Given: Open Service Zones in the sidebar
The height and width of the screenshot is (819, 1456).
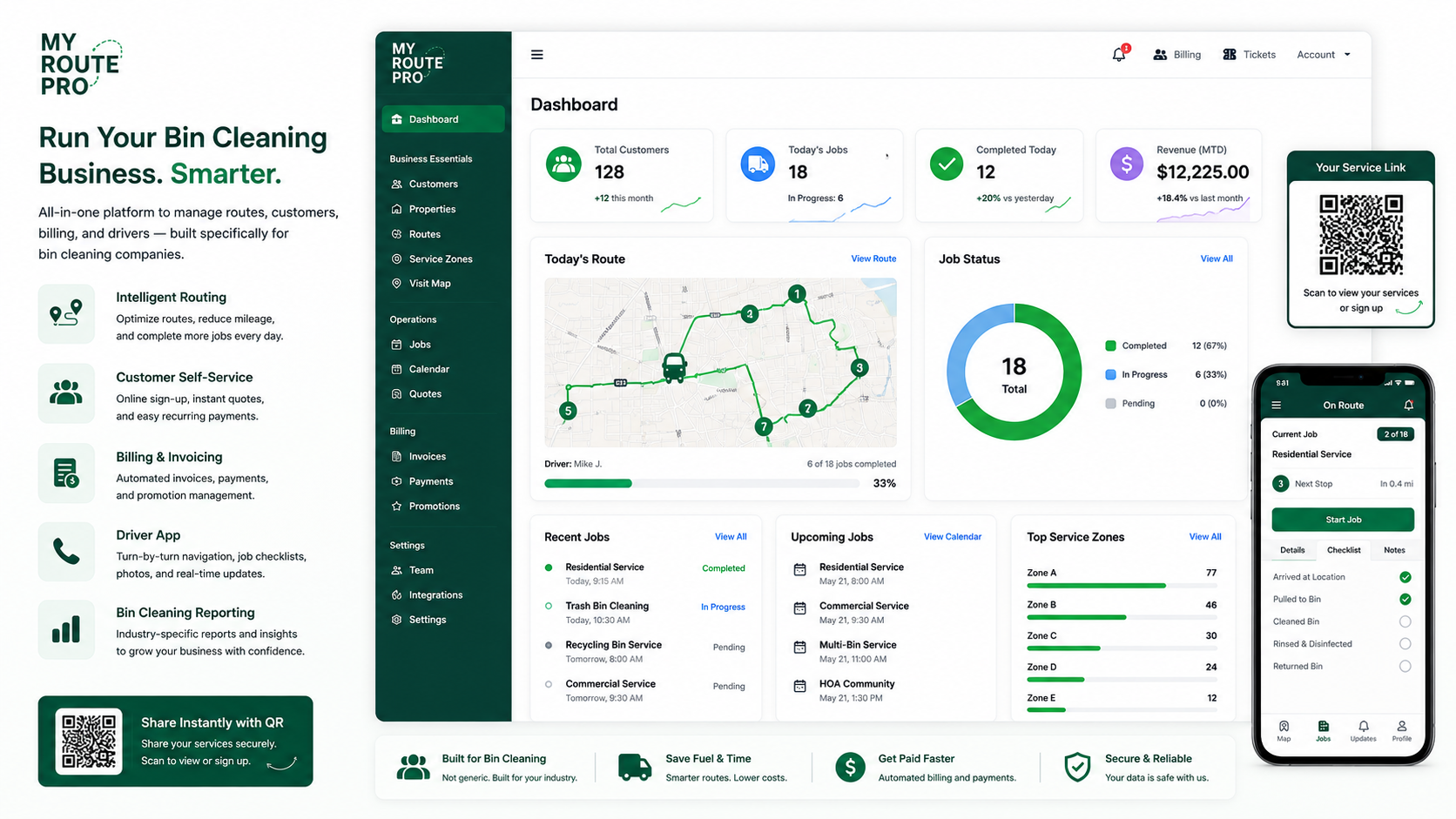Looking at the screenshot, I should point(441,259).
